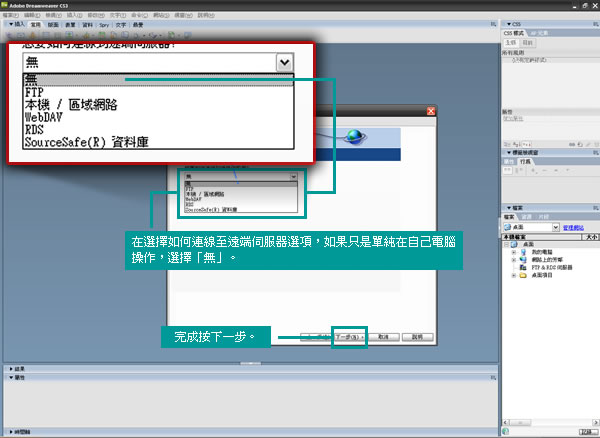
Task: Switch to the 表單 insert bar tab
Action: click(70, 24)
